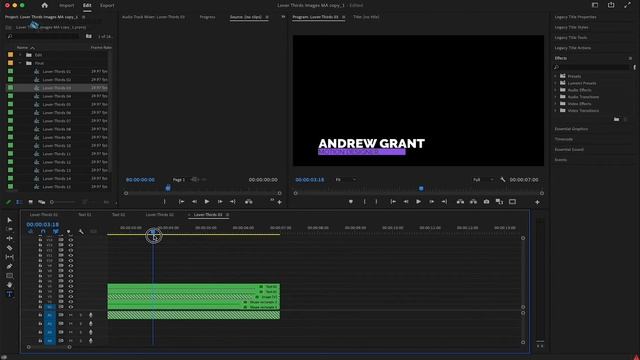640x360 pixels.
Task: Step forward one frame in Program monitor
Action: pyautogui.click(x=431, y=202)
